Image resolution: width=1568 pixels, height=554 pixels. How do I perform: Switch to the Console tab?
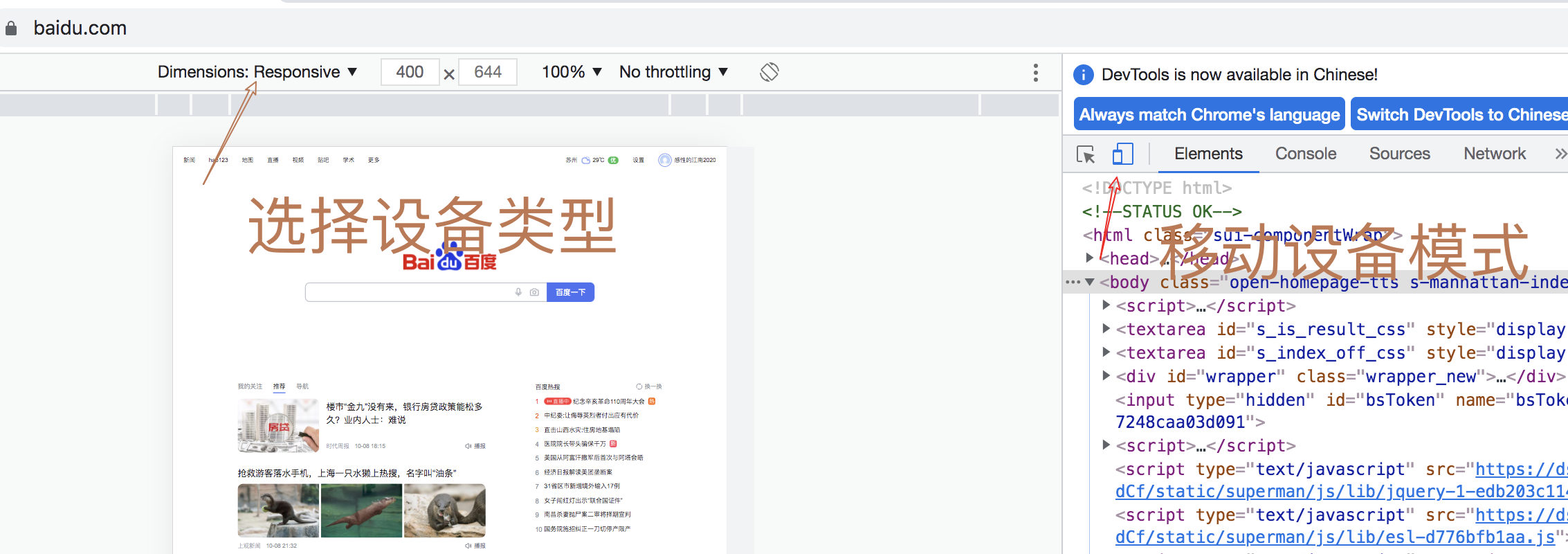1306,154
